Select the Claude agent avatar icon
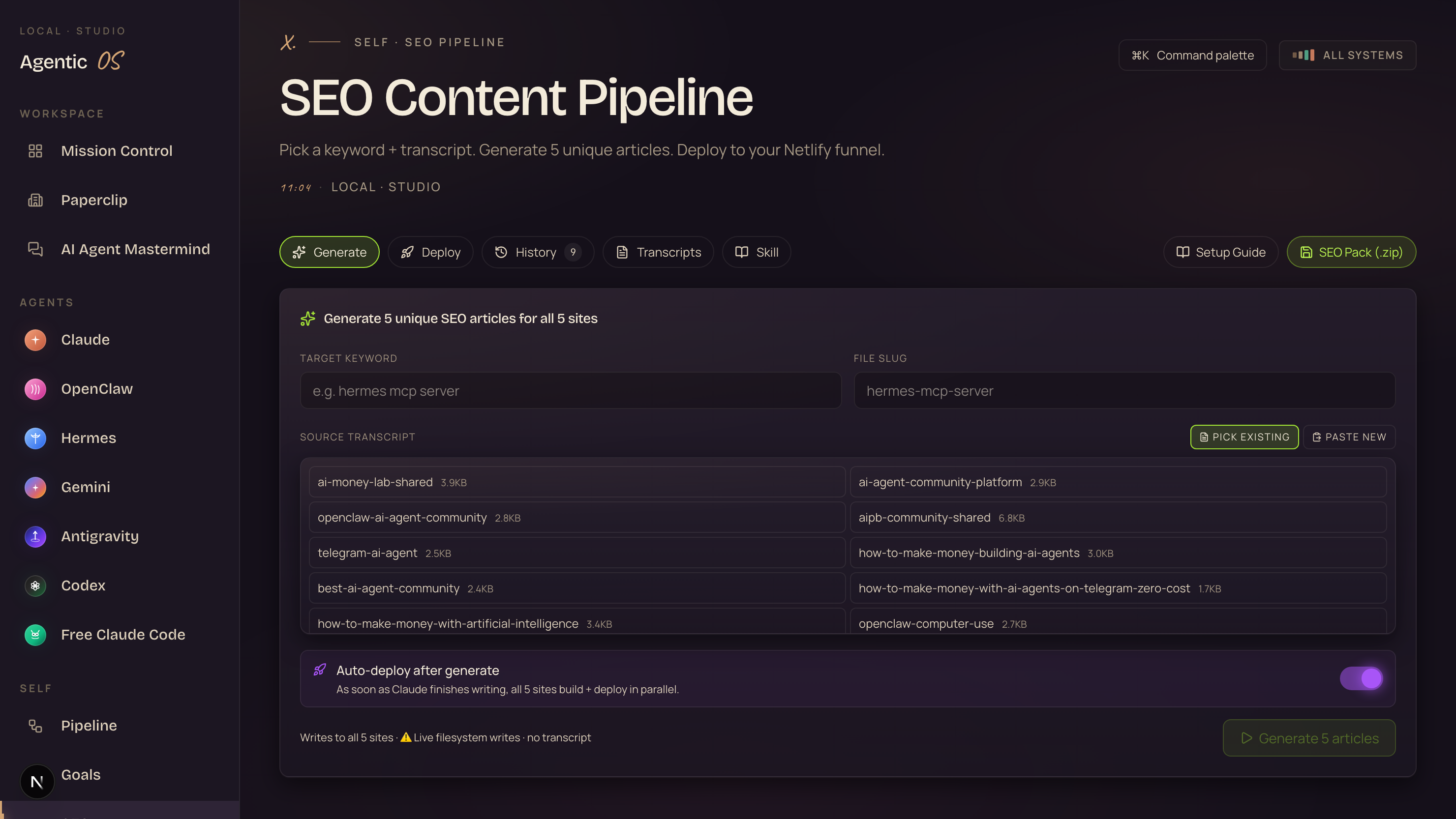This screenshot has height=819, width=1456. (x=35, y=340)
